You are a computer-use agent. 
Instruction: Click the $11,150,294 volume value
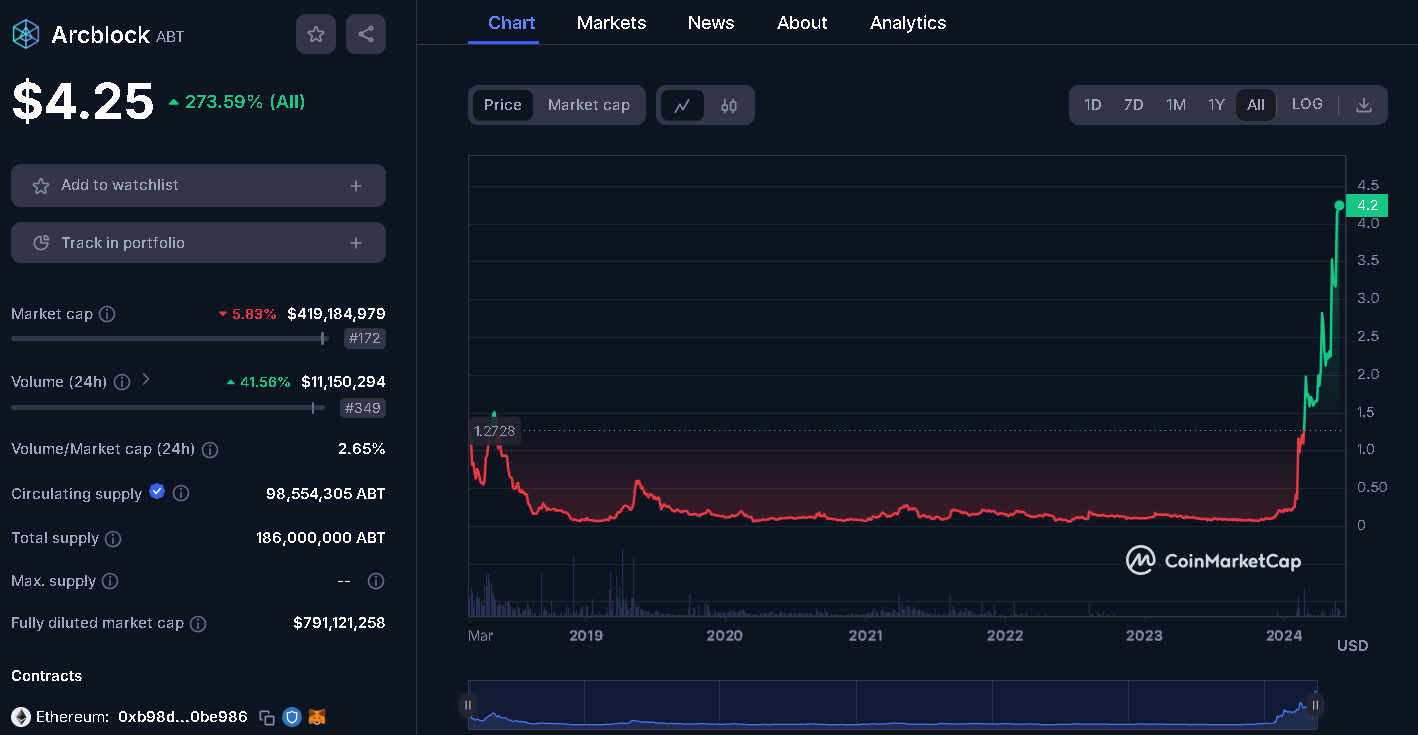click(343, 382)
